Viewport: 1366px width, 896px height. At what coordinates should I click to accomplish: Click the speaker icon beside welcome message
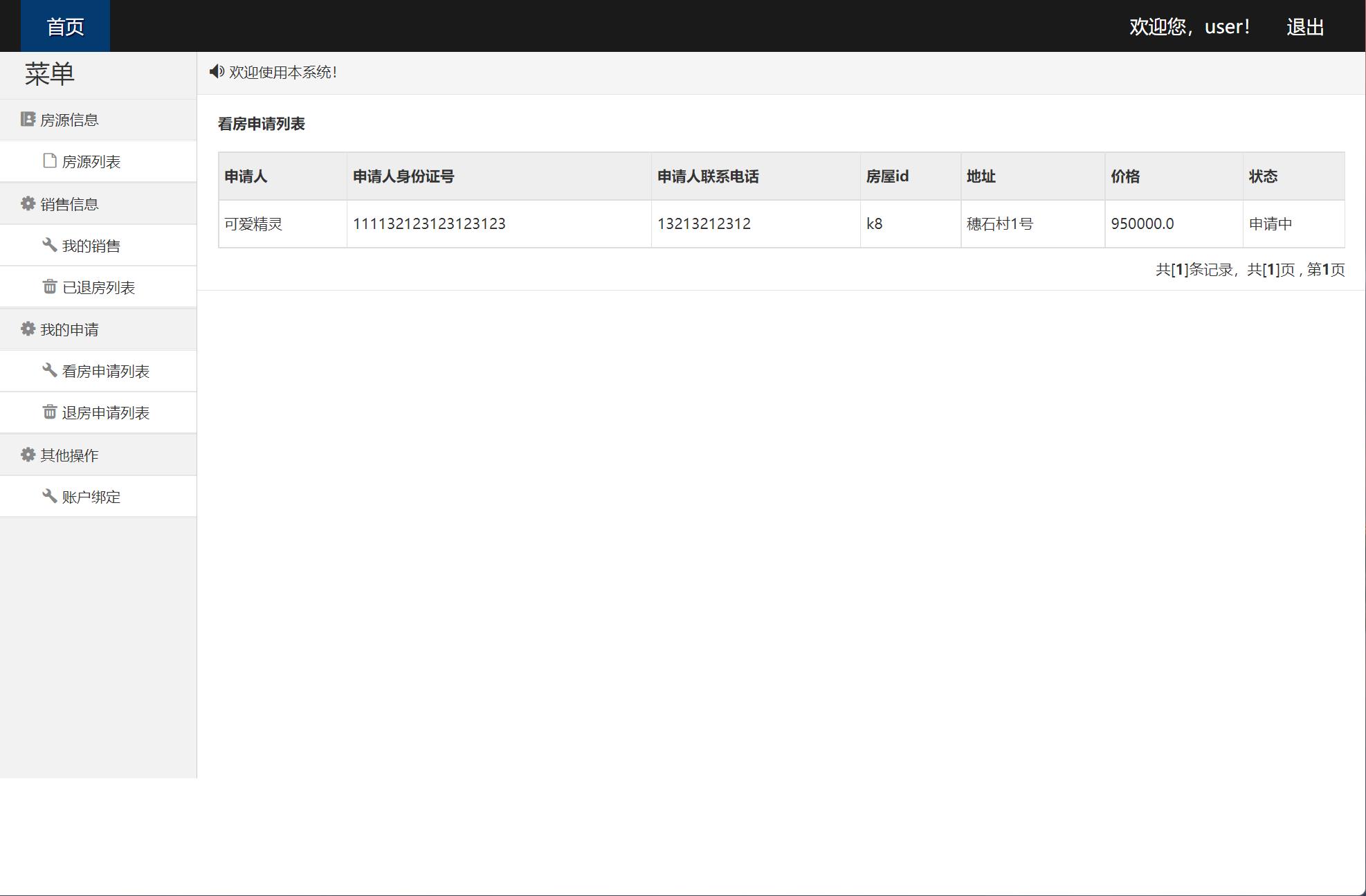(x=217, y=72)
